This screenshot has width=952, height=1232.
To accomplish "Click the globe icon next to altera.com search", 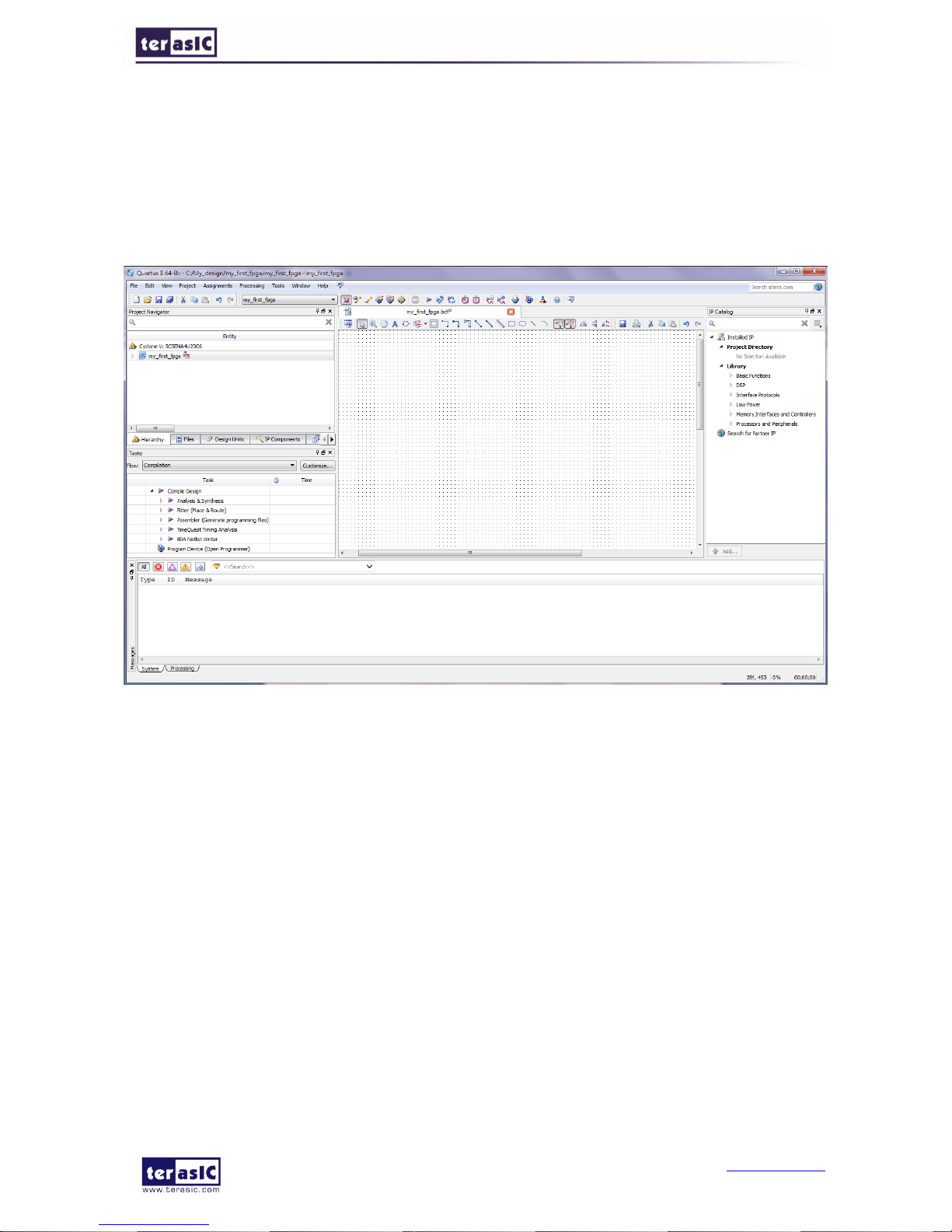I will [818, 287].
